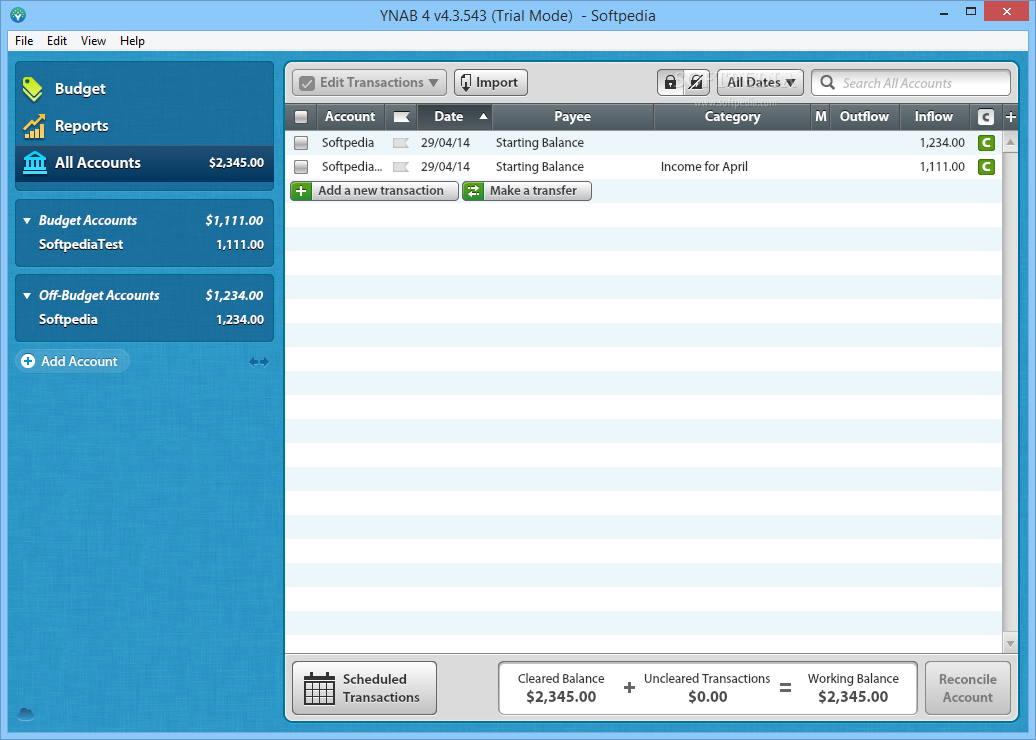Viewport: 1036px width, 740px height.
Task: Click scrollbar down arrow in transaction list
Action: coord(1010,643)
